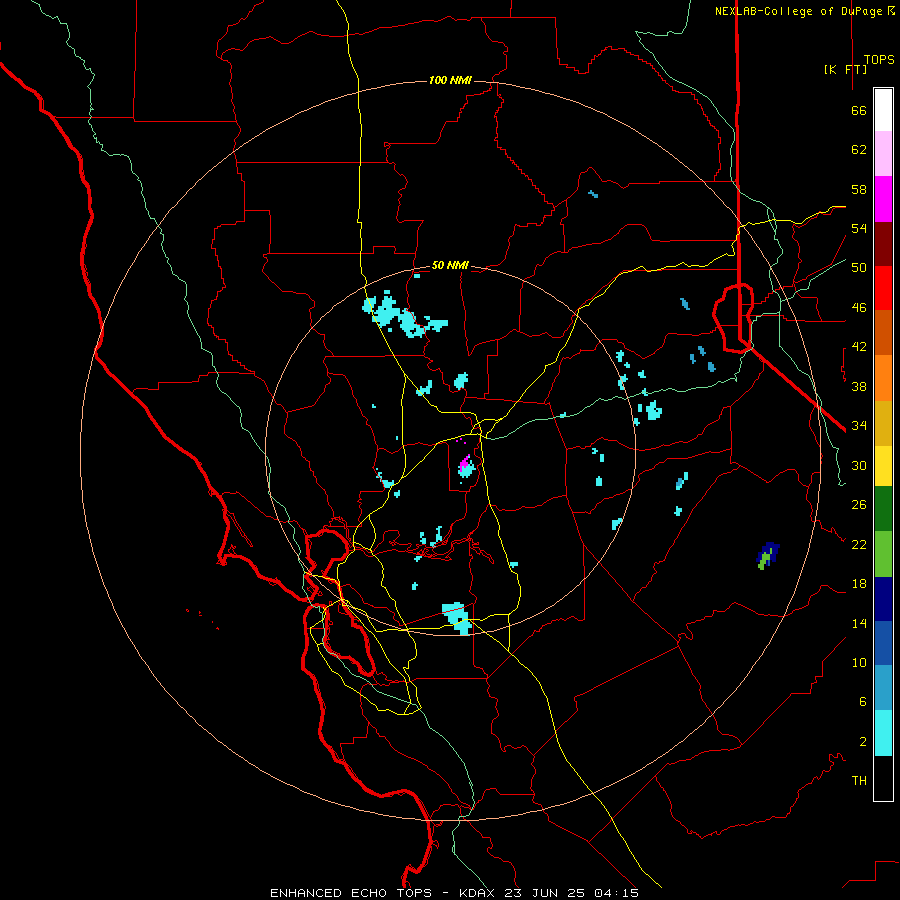900x900 pixels.
Task: Click the 54 value on the legend
Action: [x=859, y=228]
